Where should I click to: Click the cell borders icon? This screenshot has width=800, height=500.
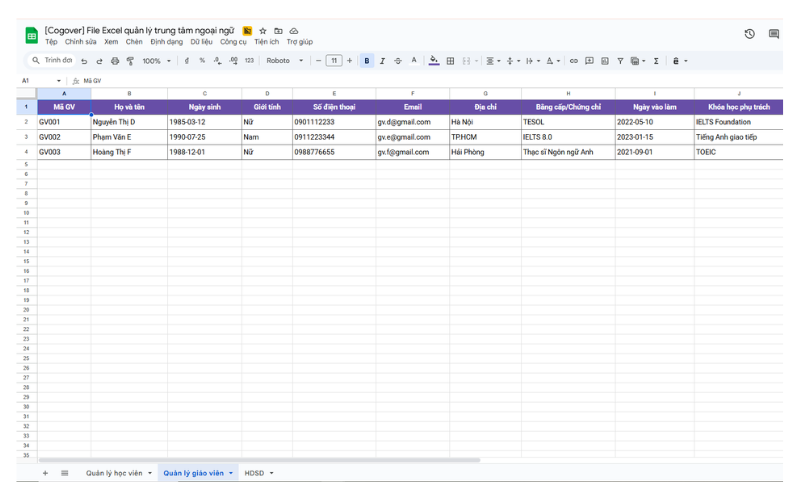point(450,61)
